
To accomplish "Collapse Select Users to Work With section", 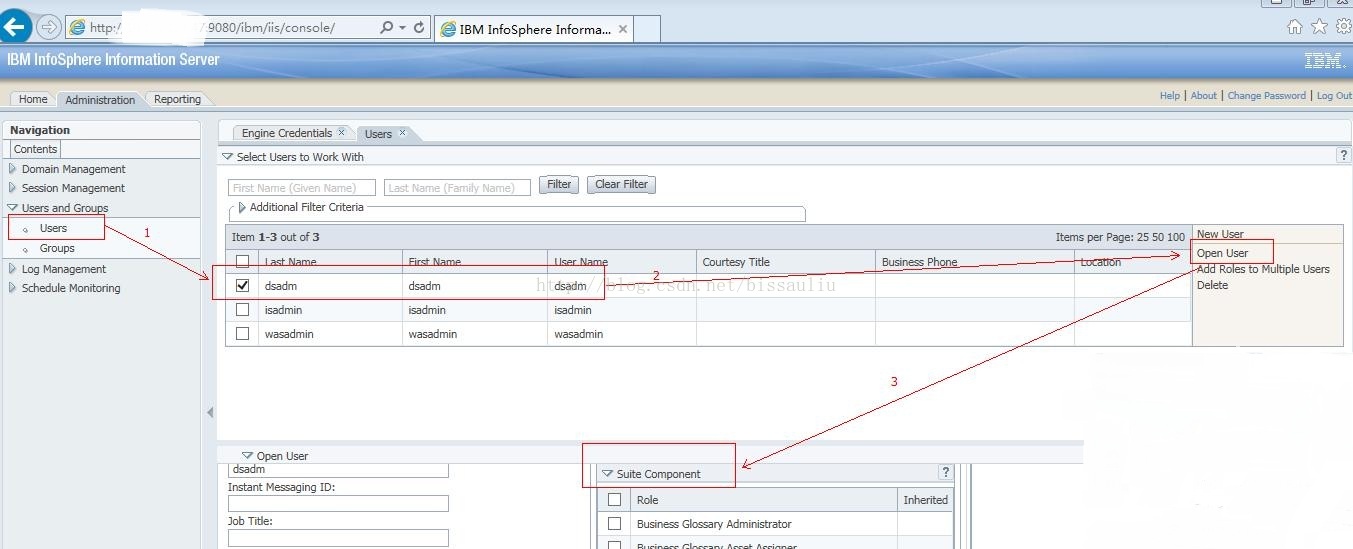I will pos(228,157).
